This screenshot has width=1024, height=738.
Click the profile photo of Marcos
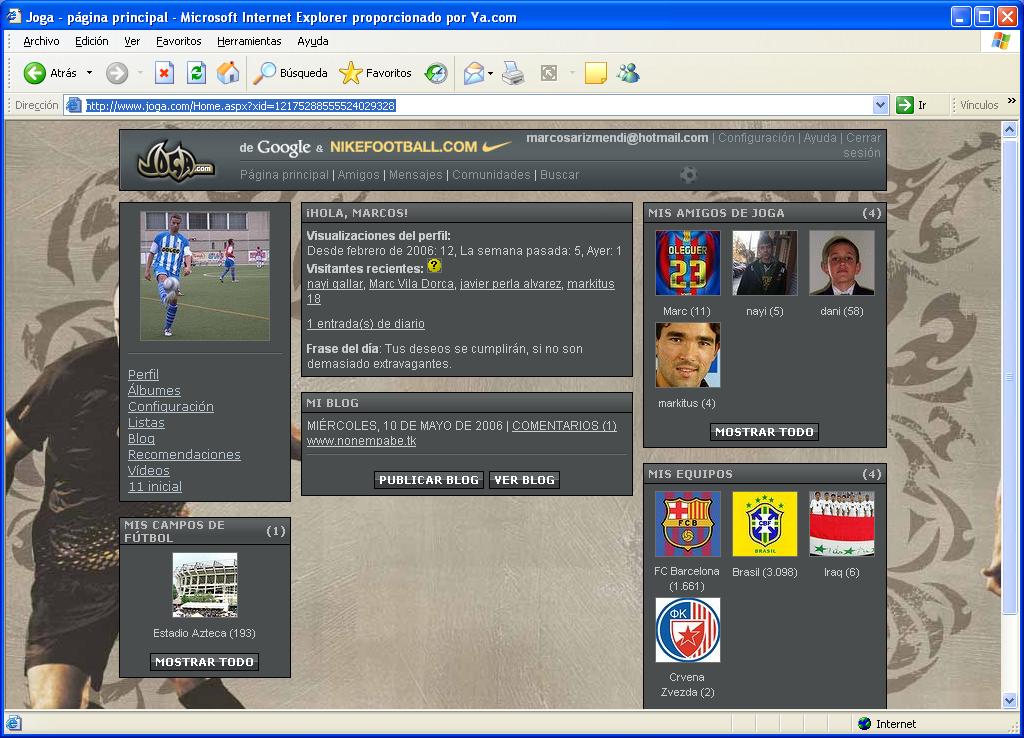[205, 276]
